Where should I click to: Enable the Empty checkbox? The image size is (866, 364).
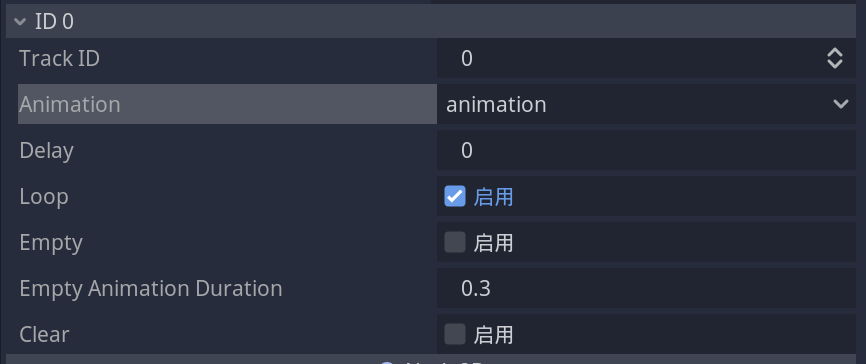[455, 242]
